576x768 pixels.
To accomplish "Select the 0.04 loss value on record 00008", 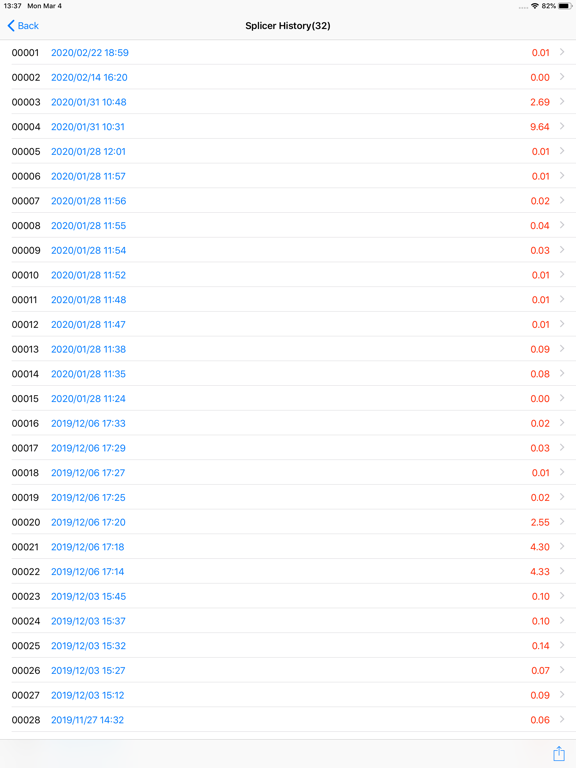I will [540, 226].
